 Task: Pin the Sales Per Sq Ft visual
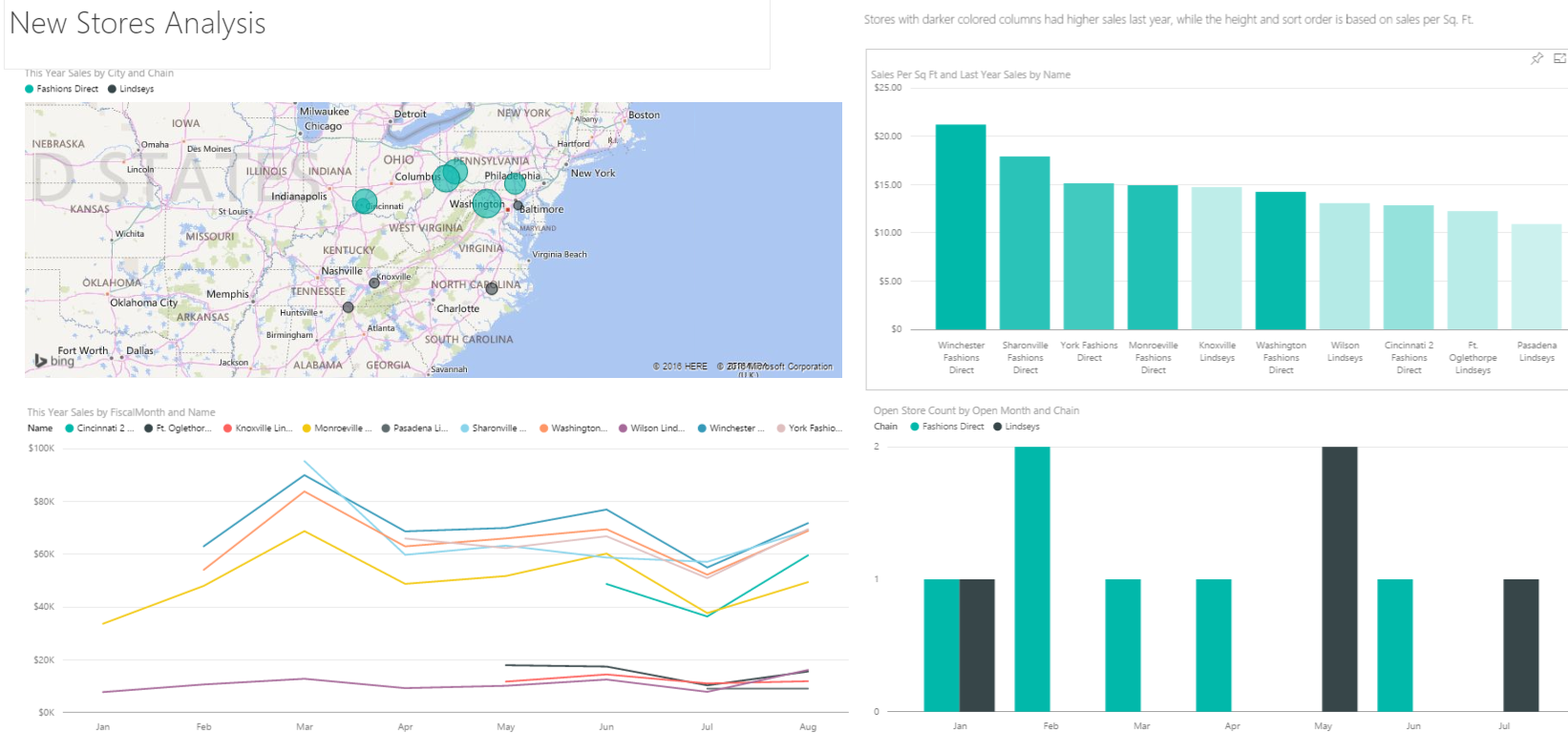[1536, 59]
